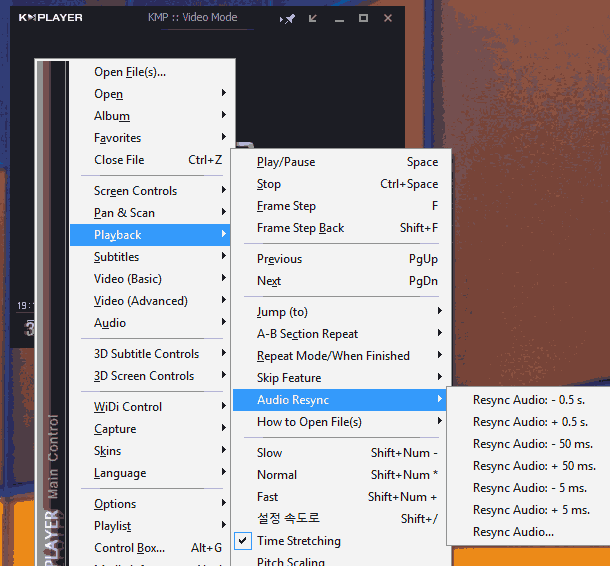Open Skip Feature submenu
Image resolution: width=610 pixels, height=566 pixels.
pos(341,377)
